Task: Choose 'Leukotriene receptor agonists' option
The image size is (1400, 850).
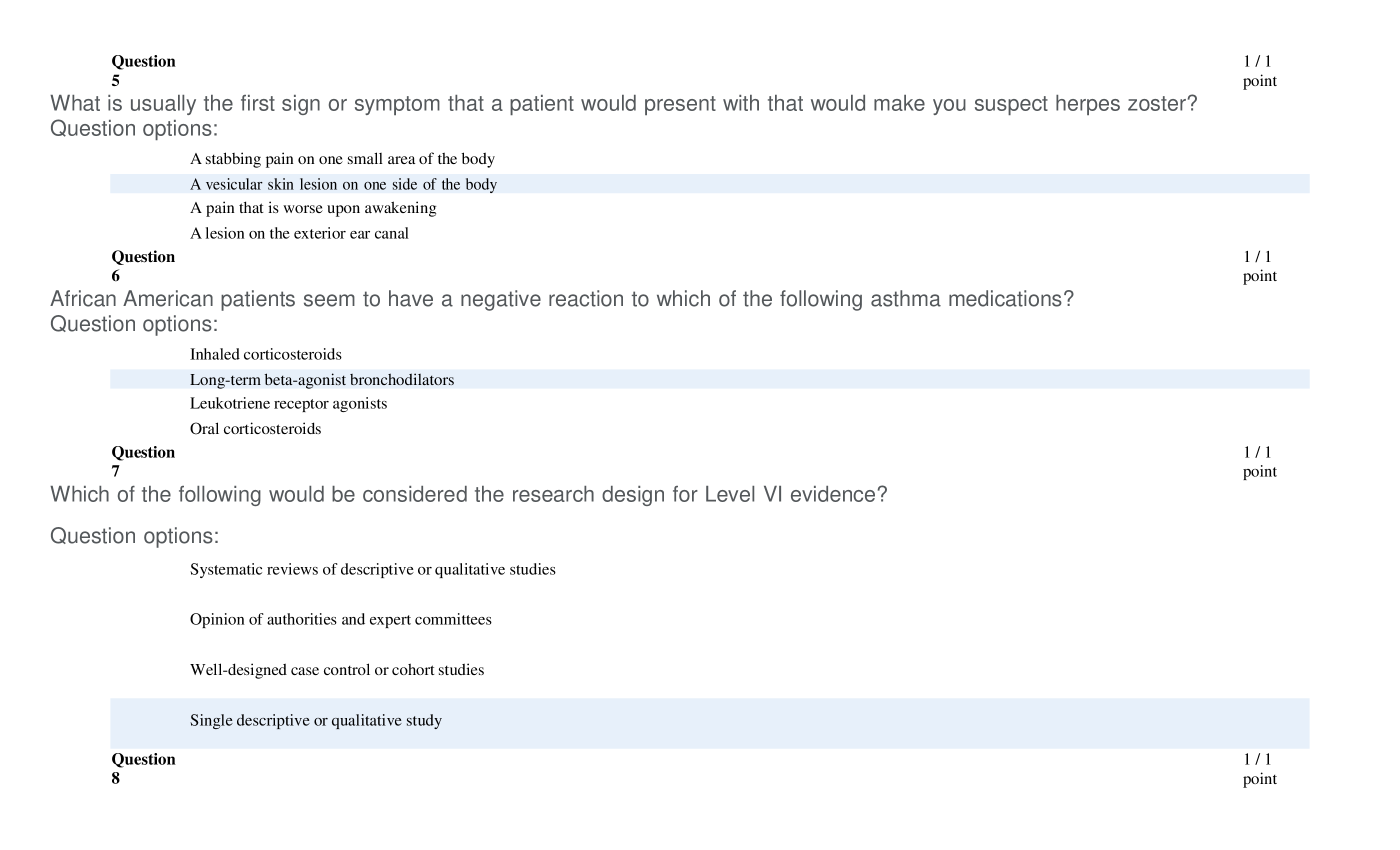Action: 288,403
